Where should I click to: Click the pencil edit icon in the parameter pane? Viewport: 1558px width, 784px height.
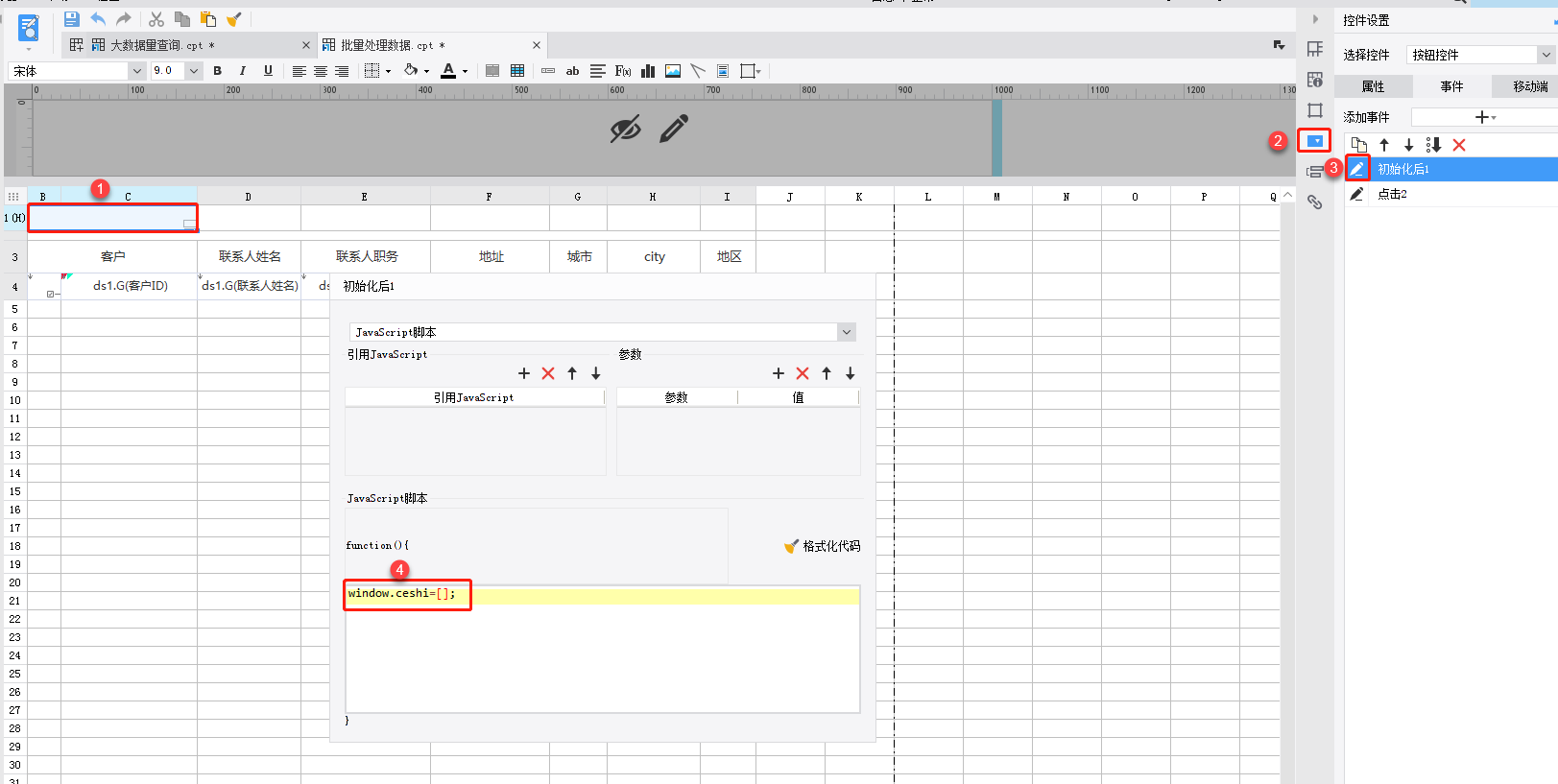[x=675, y=129]
